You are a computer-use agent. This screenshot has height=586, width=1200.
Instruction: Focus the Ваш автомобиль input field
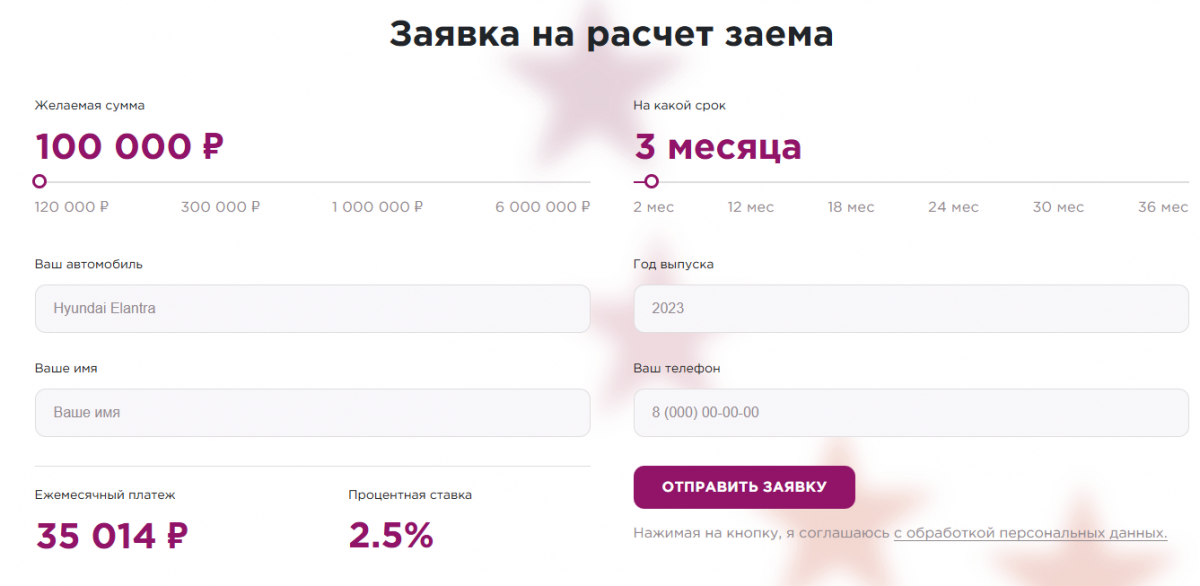tap(312, 309)
